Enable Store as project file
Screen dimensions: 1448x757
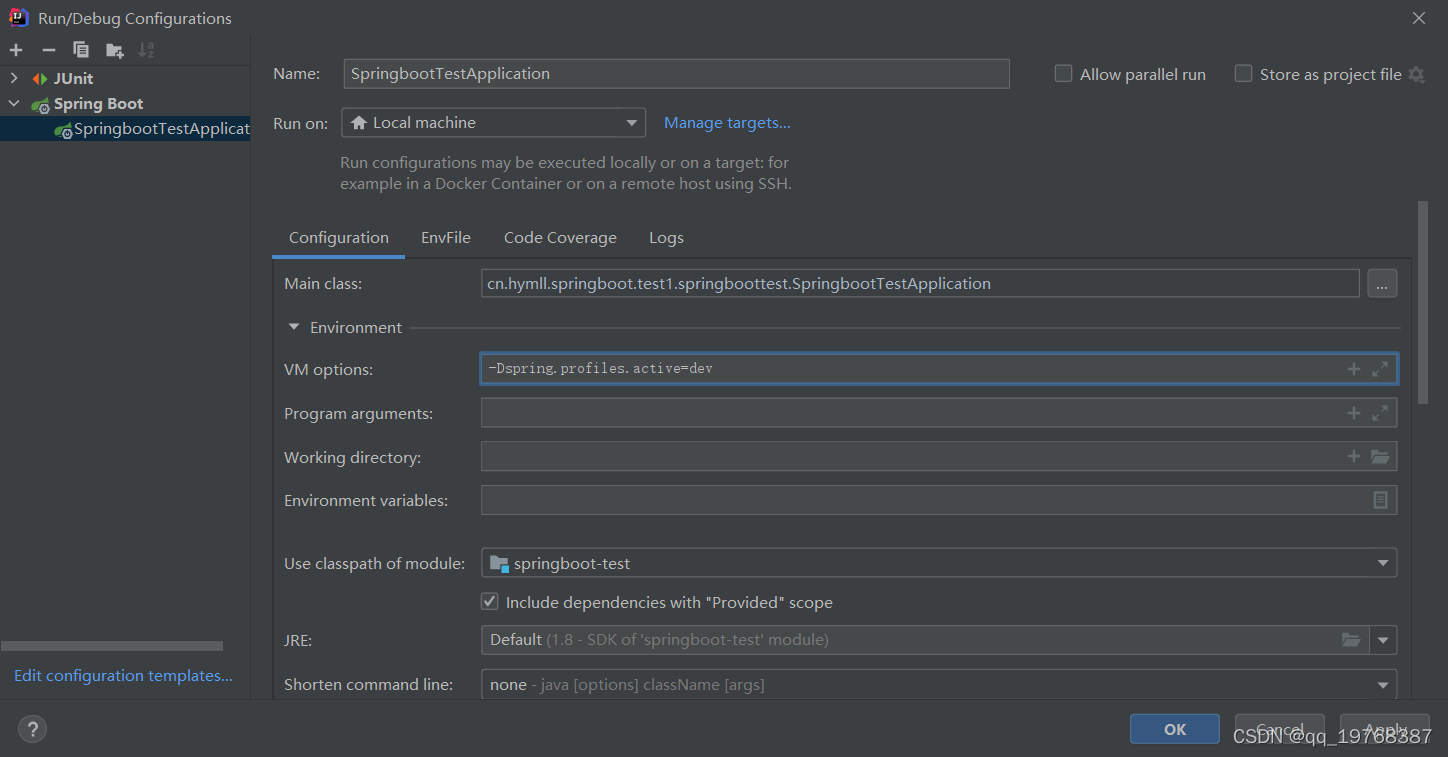pos(1243,74)
